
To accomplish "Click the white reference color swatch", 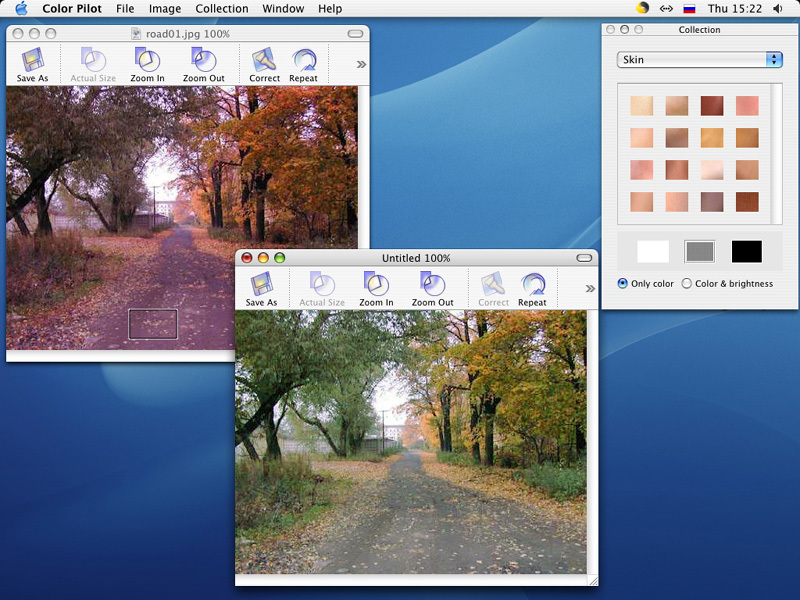I will [653, 252].
